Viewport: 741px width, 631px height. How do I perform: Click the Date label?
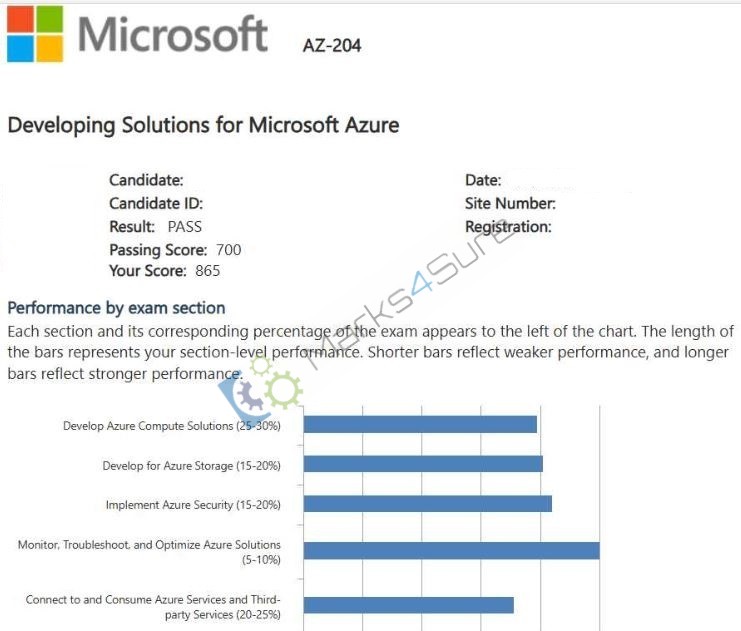click(483, 180)
